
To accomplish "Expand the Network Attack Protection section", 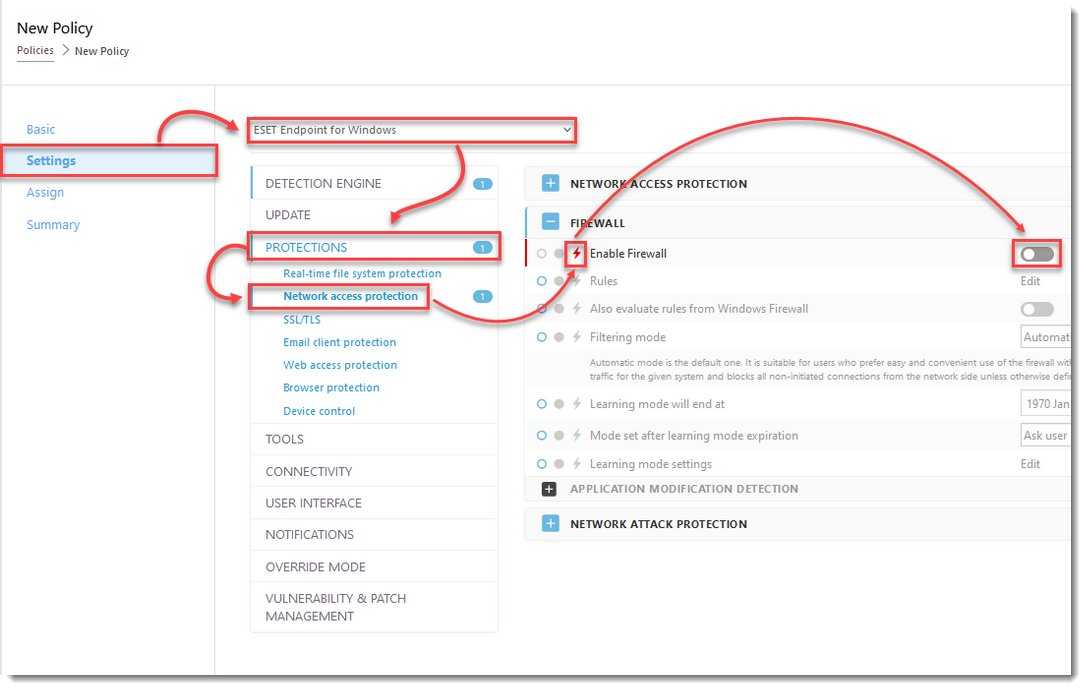I will tap(550, 524).
